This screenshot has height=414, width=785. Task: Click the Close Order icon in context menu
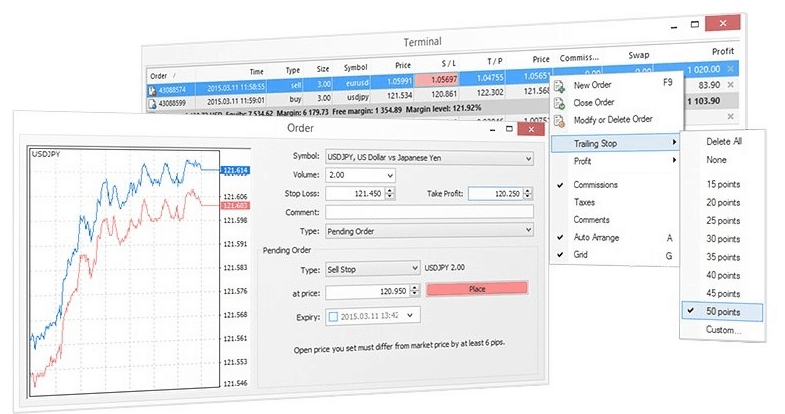(559, 103)
